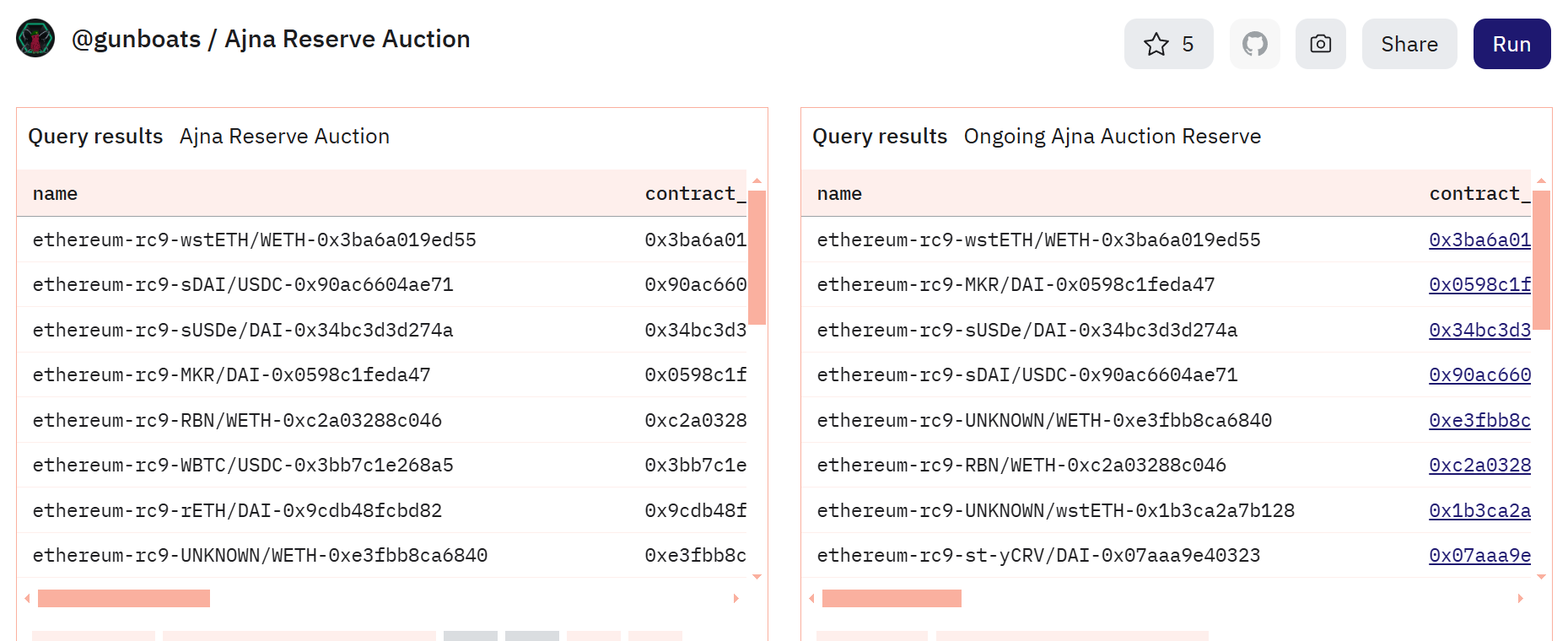Screen dimensions: 1568x641
Task: Sort by contract_ column in left table
Action: pos(695,193)
